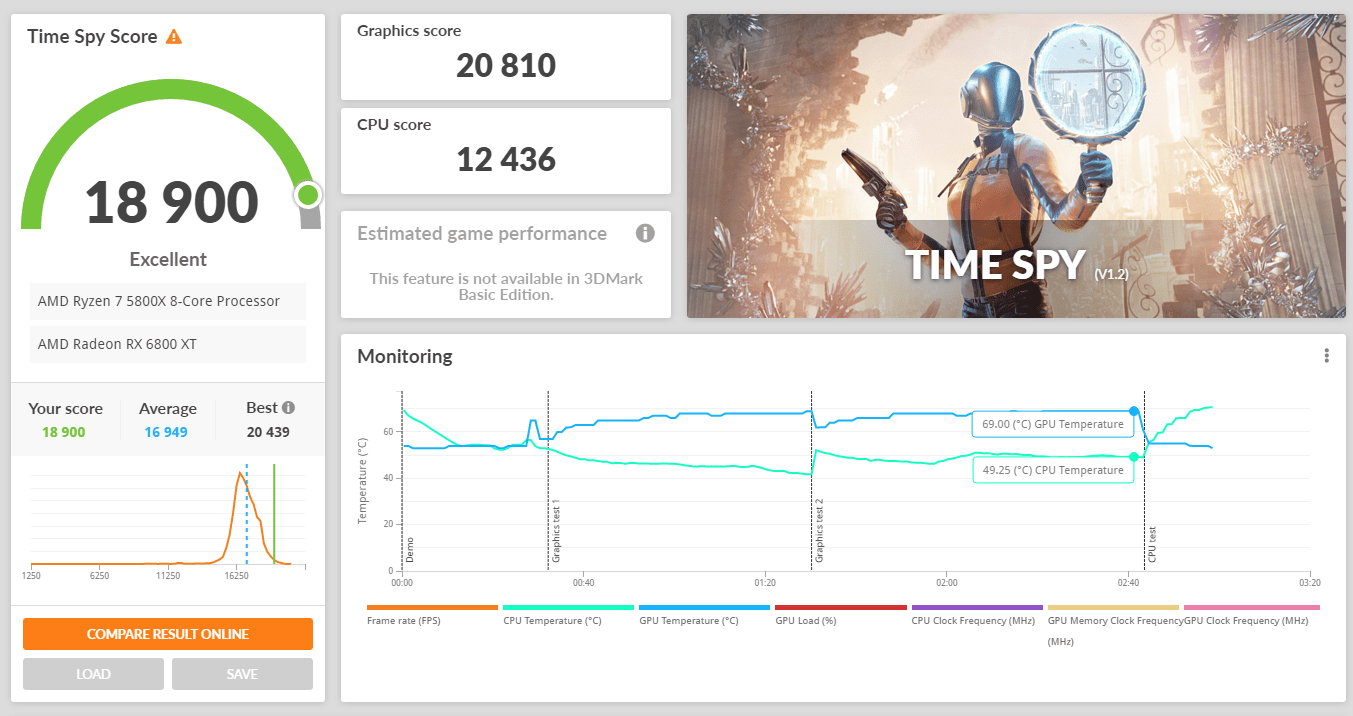1353x716 pixels.
Task: Click the GPU Temperature data point marker
Action: (1133, 411)
